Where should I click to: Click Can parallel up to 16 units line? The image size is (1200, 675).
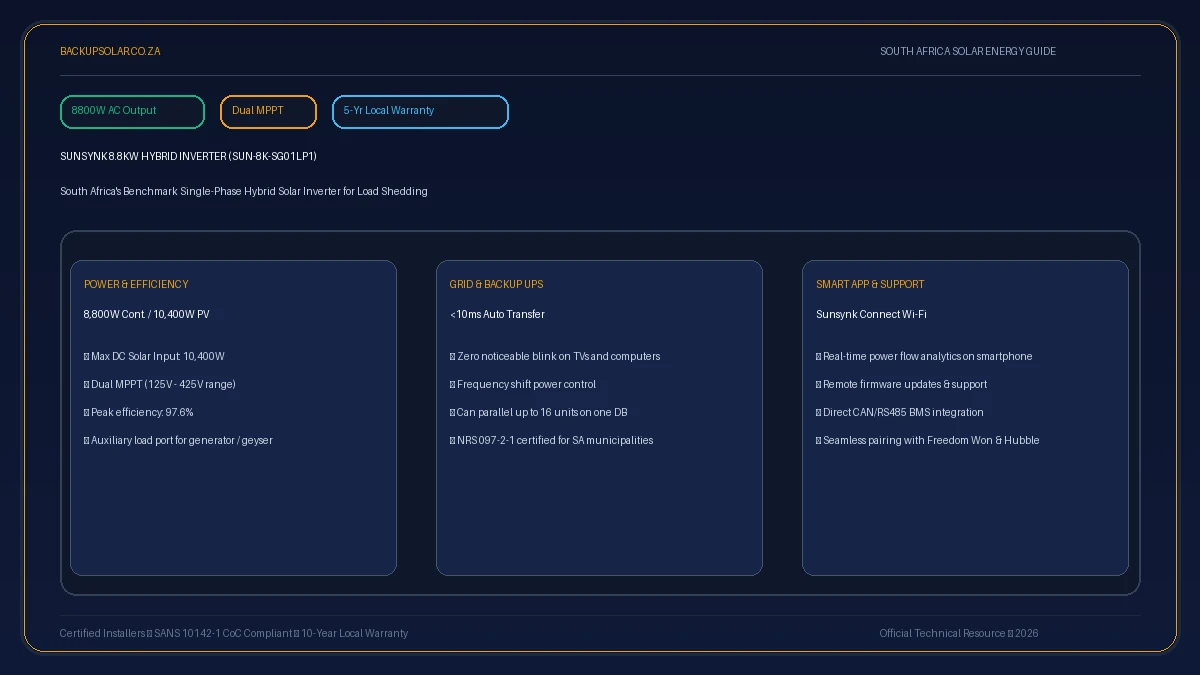click(x=539, y=413)
